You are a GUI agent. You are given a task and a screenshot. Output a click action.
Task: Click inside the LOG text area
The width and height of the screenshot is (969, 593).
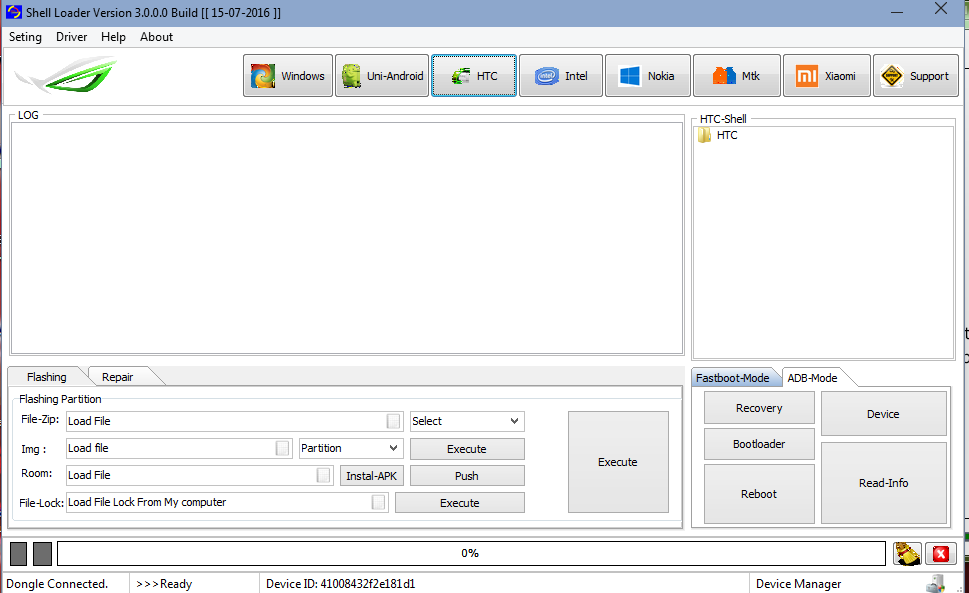click(x=347, y=238)
